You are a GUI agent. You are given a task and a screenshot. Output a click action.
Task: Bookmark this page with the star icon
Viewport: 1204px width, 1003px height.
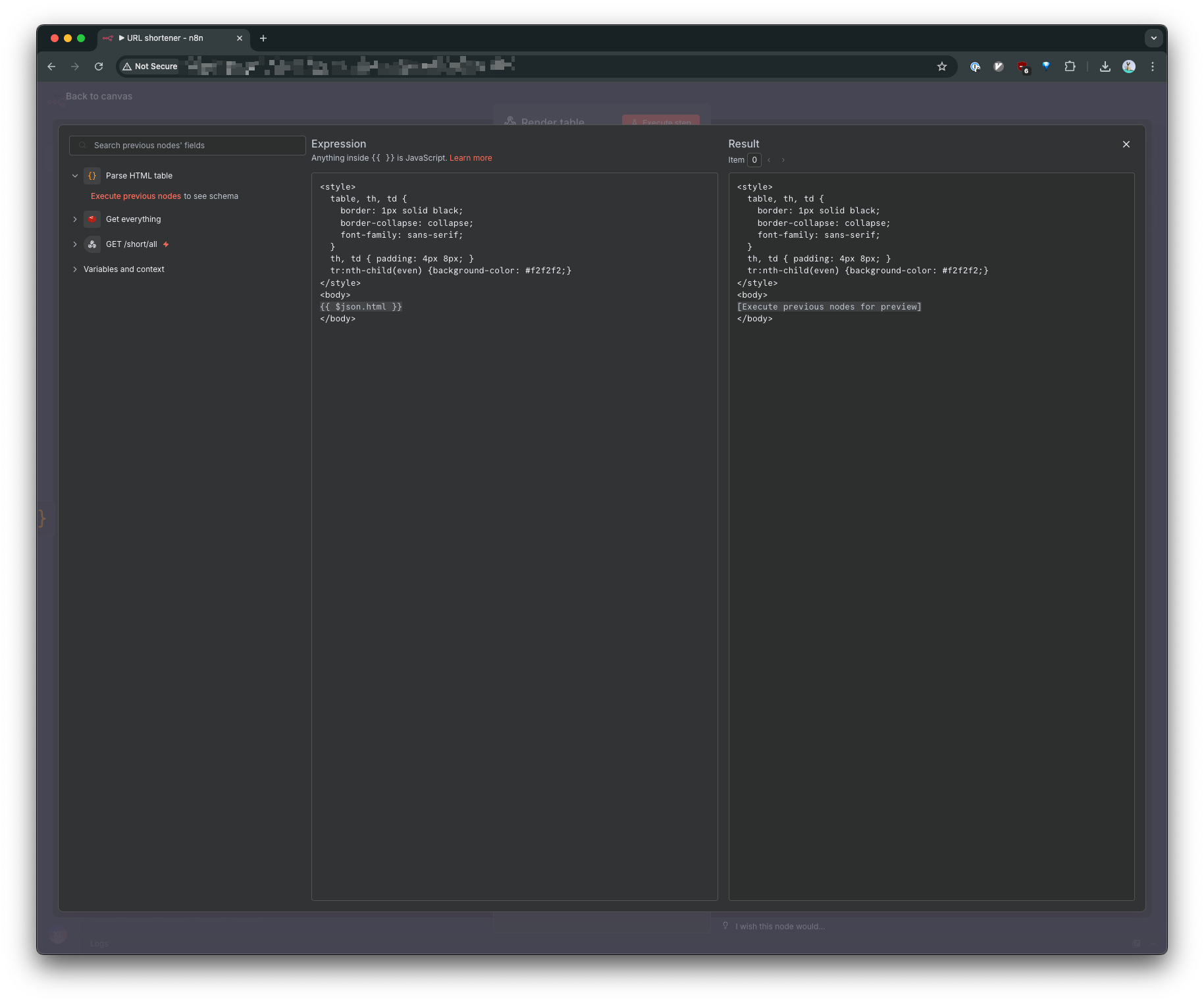tap(941, 67)
